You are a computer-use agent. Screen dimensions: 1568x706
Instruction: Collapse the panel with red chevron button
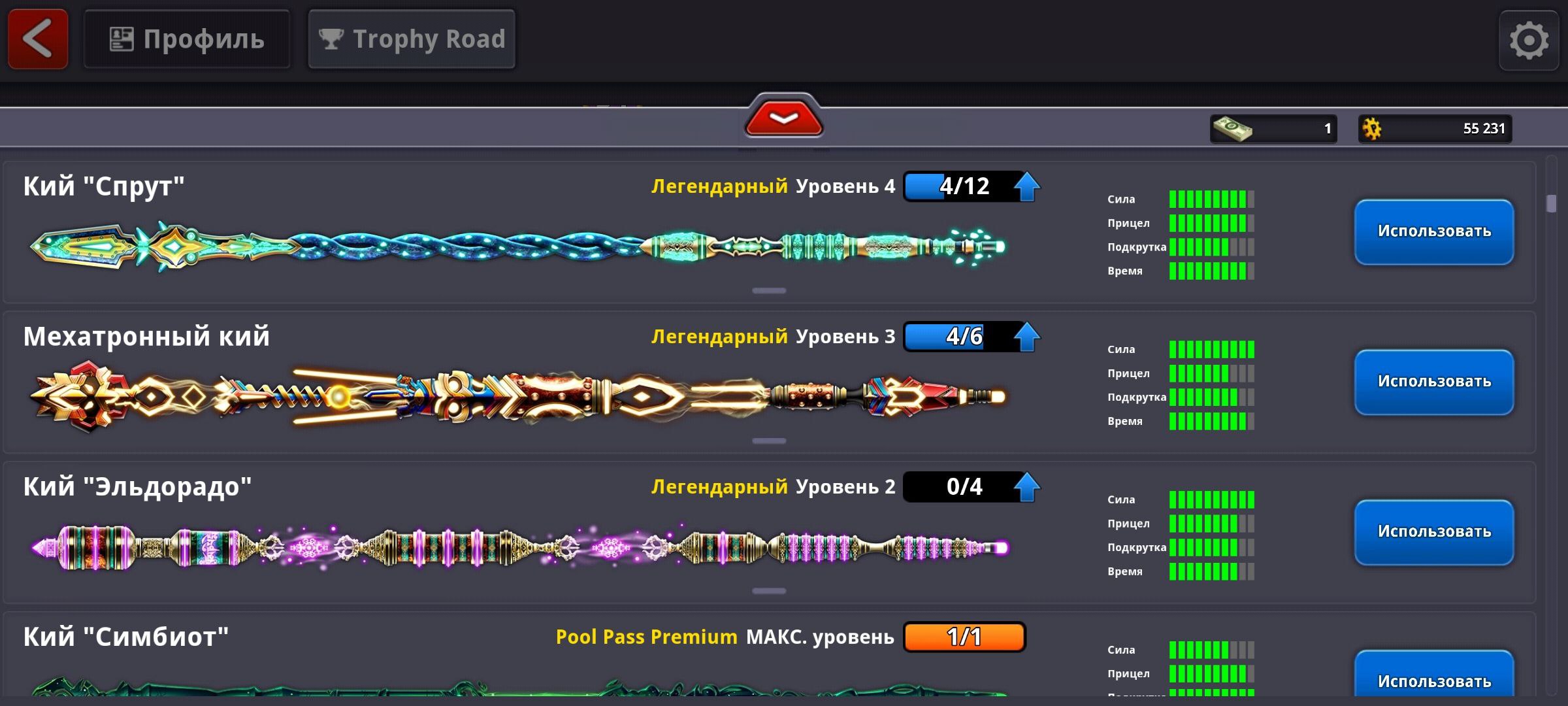click(x=784, y=118)
